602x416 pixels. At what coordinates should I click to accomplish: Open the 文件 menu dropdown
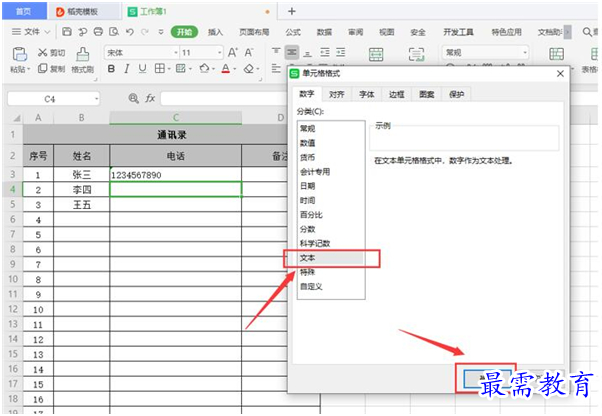click(31, 32)
